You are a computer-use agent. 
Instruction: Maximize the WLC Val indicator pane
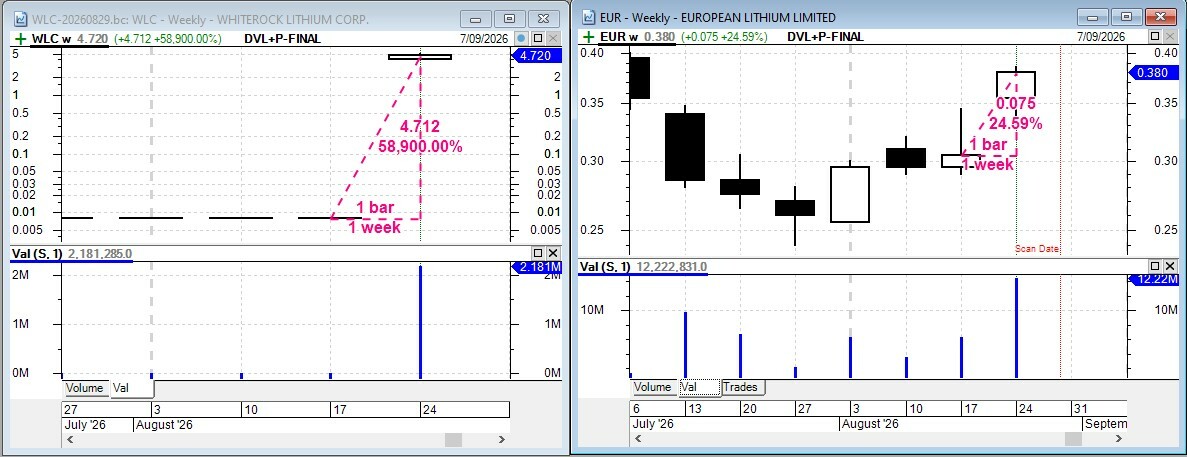tap(537, 253)
